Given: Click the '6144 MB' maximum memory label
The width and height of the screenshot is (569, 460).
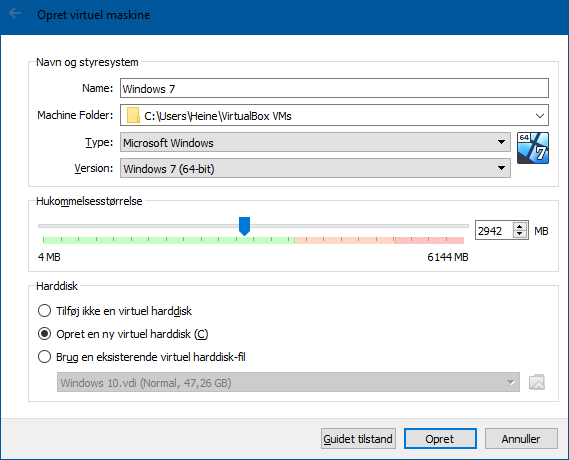Looking at the screenshot, I should point(448,257).
